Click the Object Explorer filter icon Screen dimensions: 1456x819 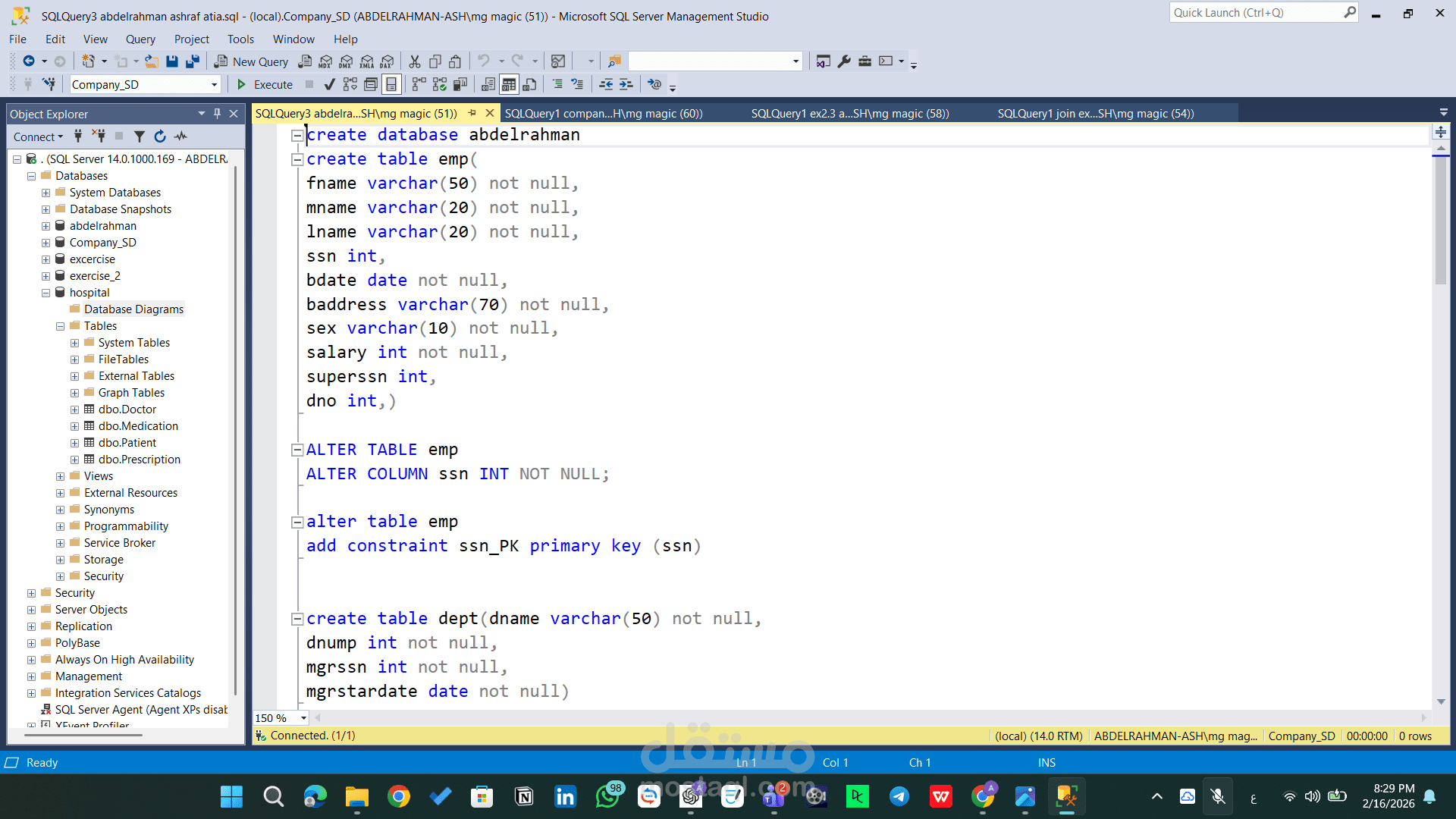[x=140, y=136]
